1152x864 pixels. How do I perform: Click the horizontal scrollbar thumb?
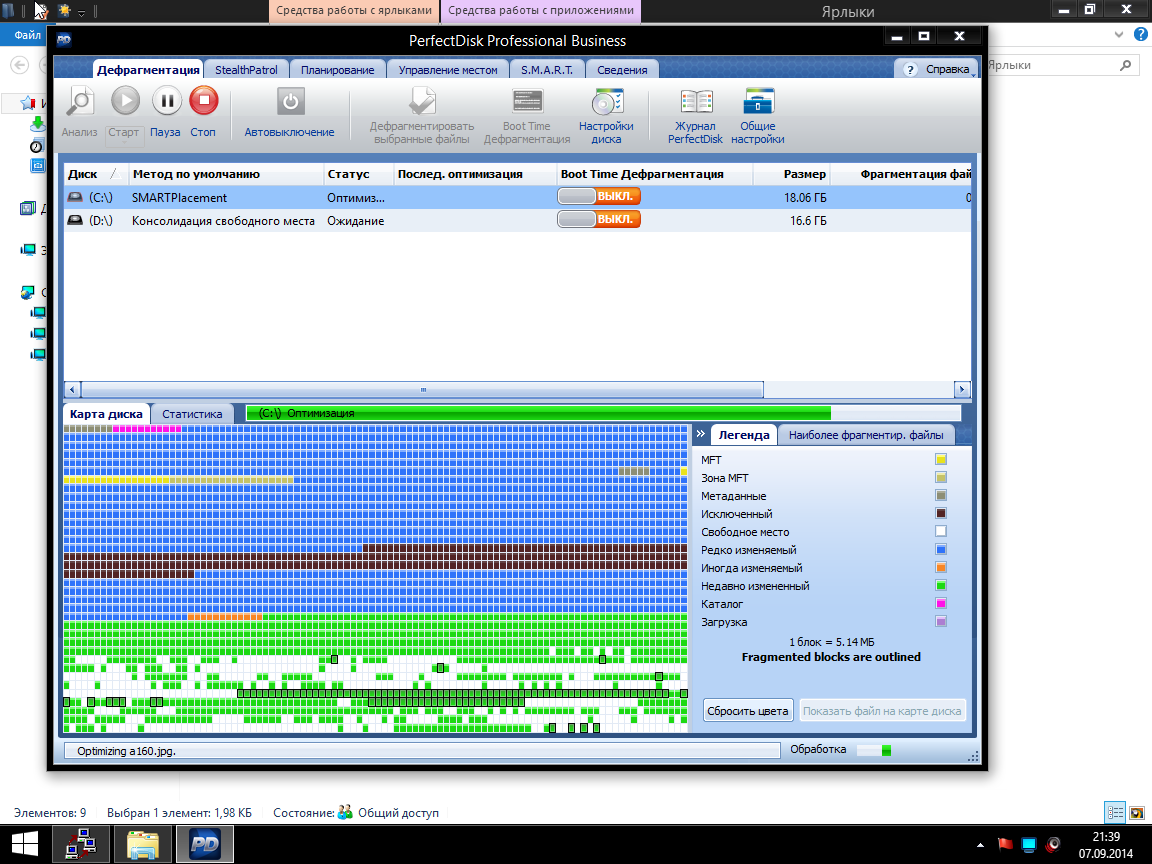422,389
